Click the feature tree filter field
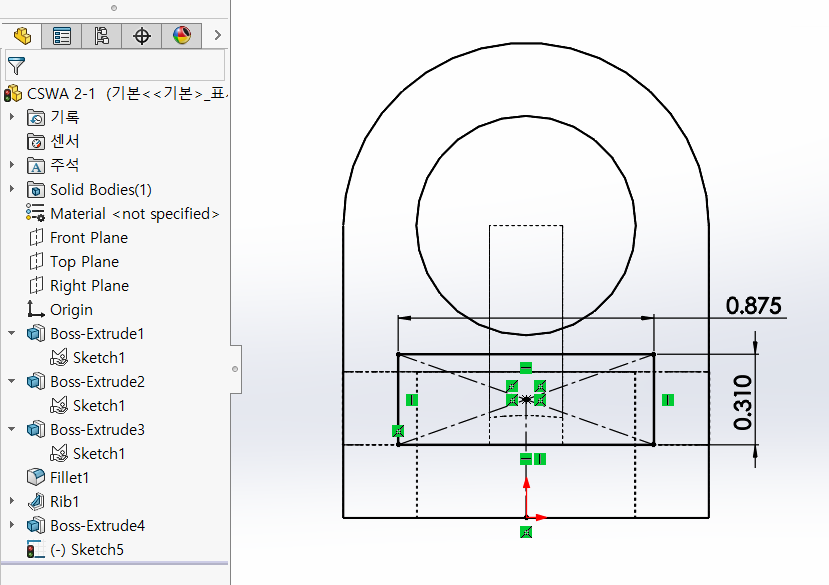The width and height of the screenshot is (829, 585). coord(115,65)
